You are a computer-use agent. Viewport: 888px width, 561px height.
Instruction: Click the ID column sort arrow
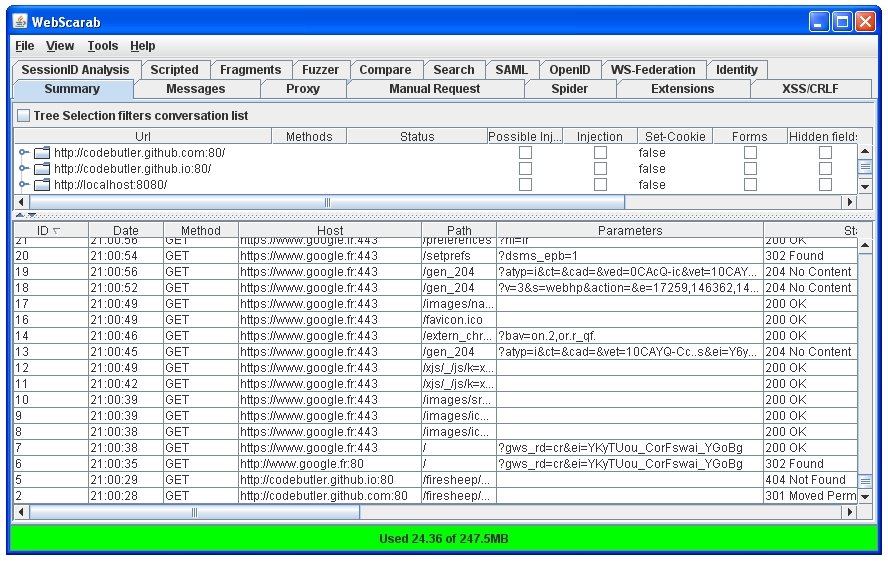click(55, 231)
